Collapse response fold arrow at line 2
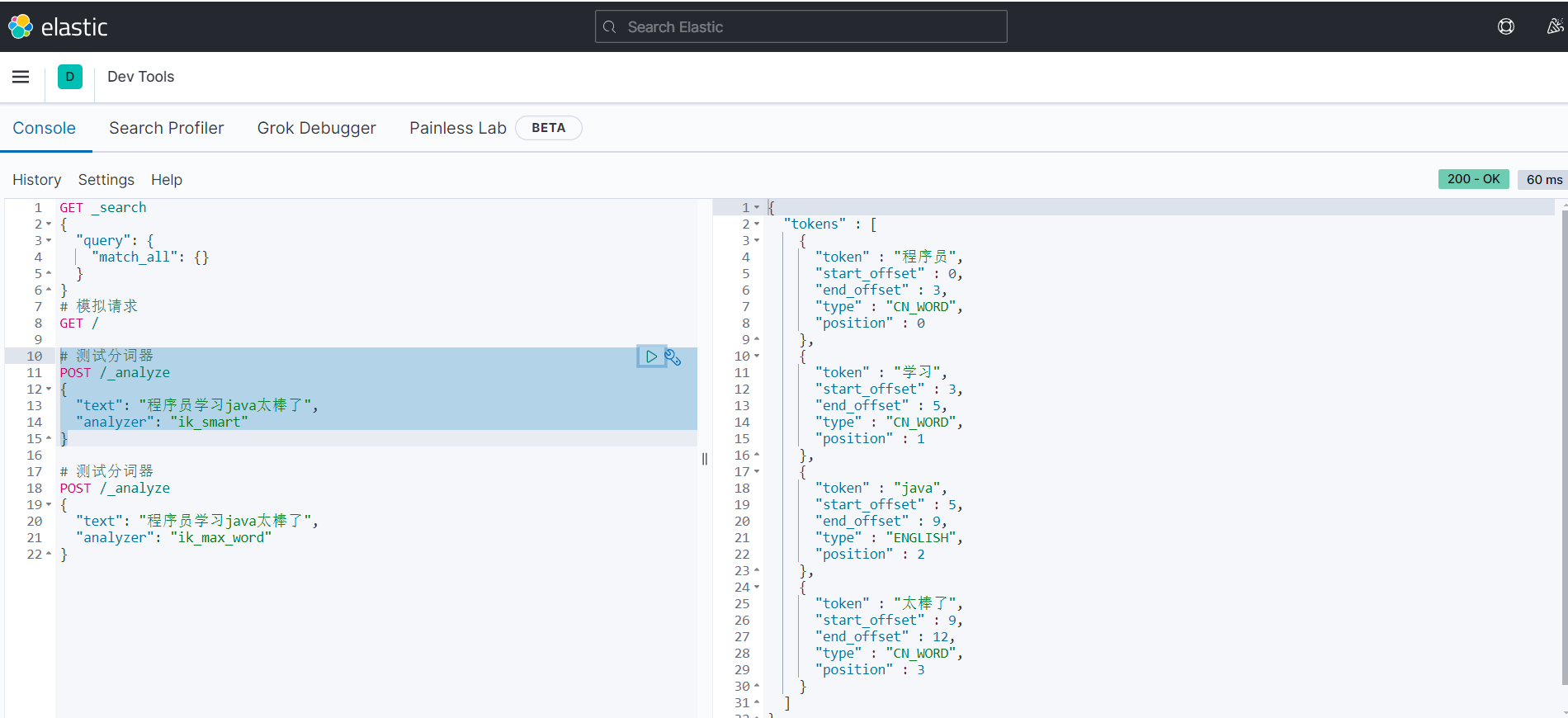Viewport: 1568px width, 718px height. [x=757, y=224]
